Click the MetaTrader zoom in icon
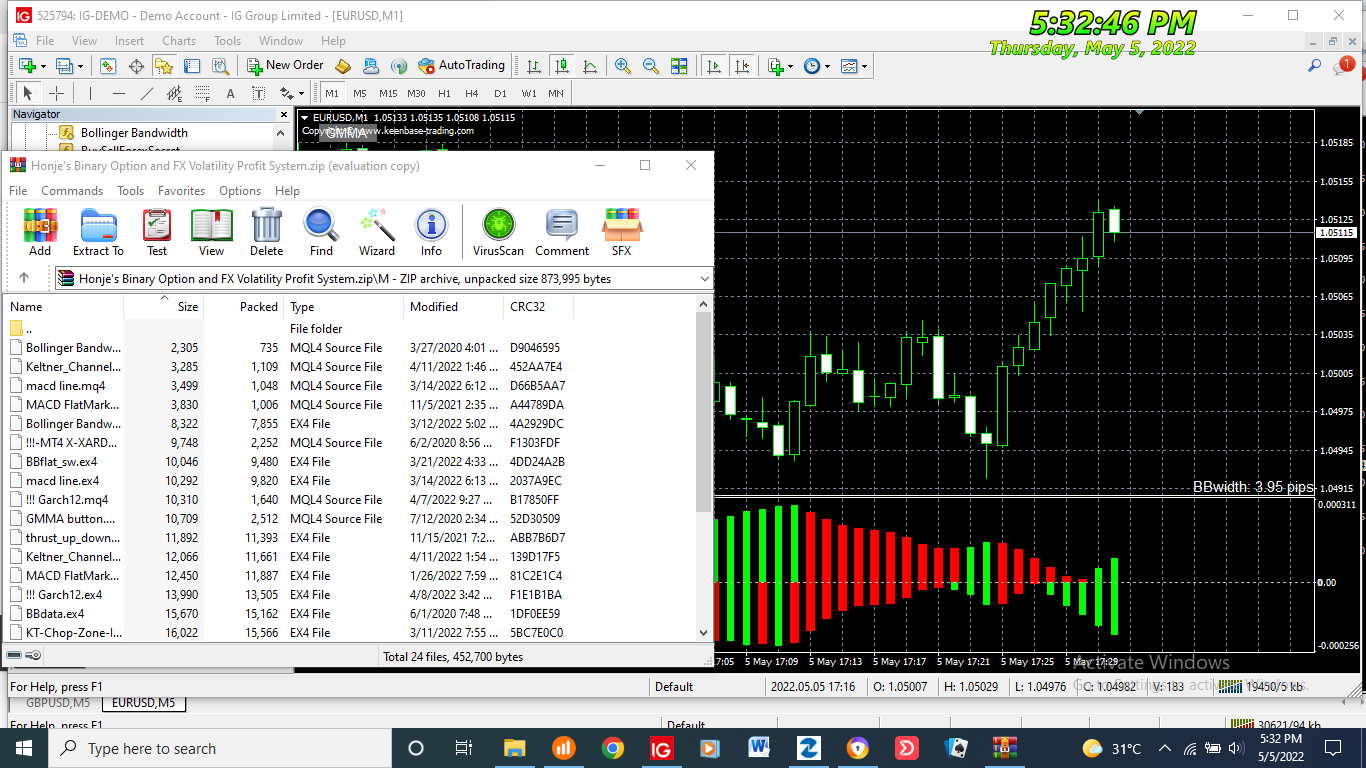1366x768 pixels. click(x=623, y=66)
